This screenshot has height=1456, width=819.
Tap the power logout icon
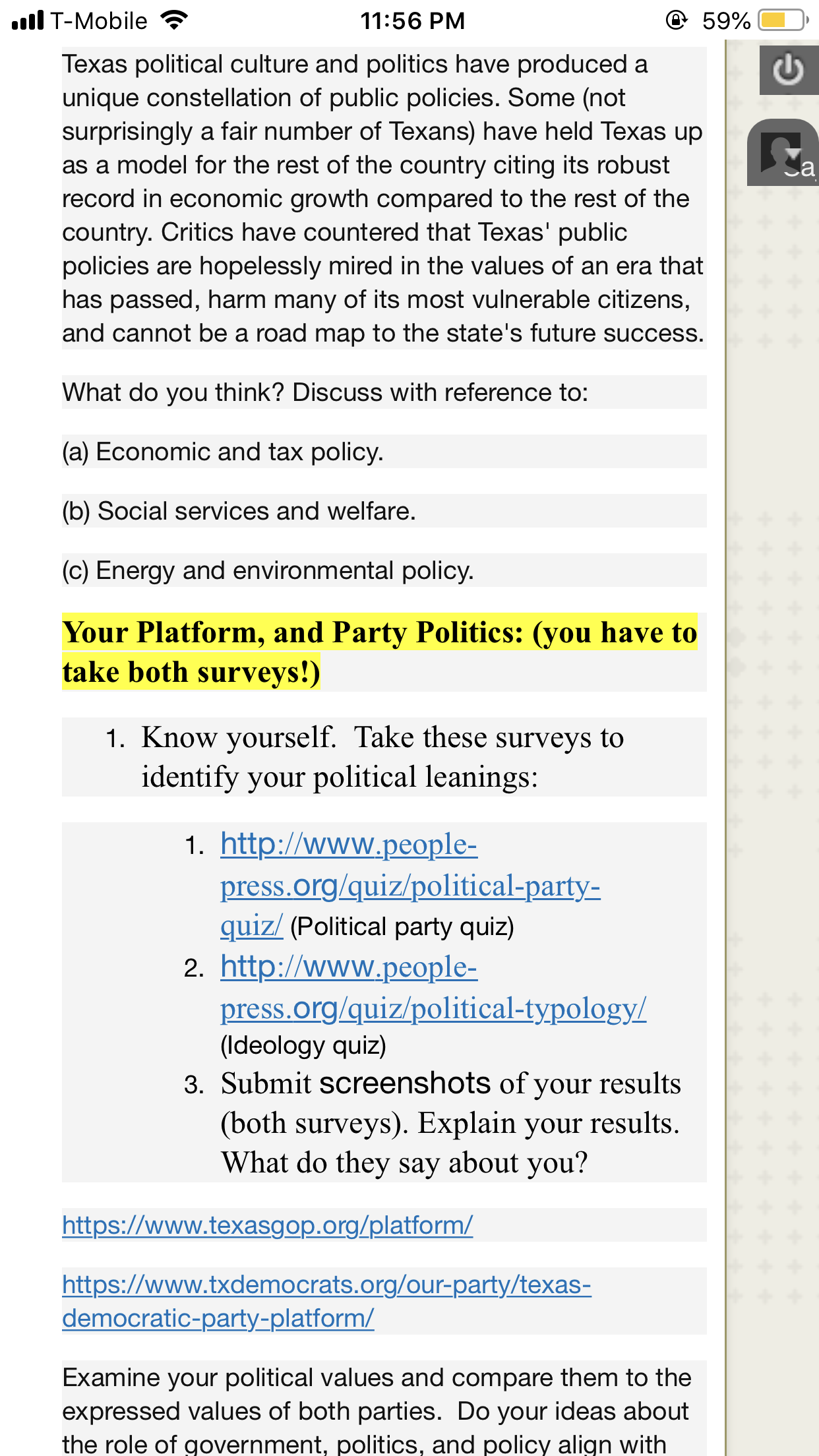coord(789,70)
